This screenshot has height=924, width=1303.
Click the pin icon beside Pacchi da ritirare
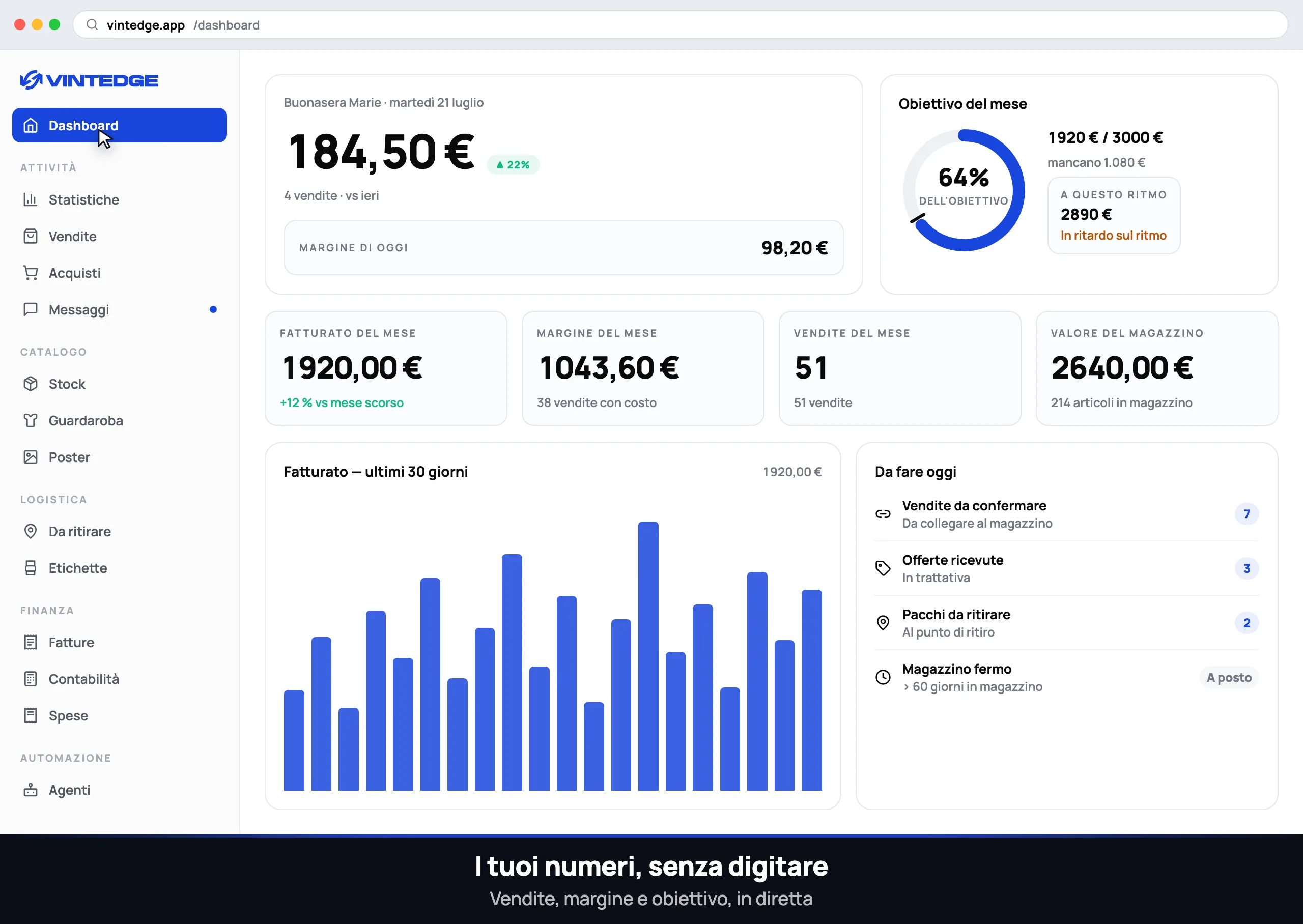(883, 623)
